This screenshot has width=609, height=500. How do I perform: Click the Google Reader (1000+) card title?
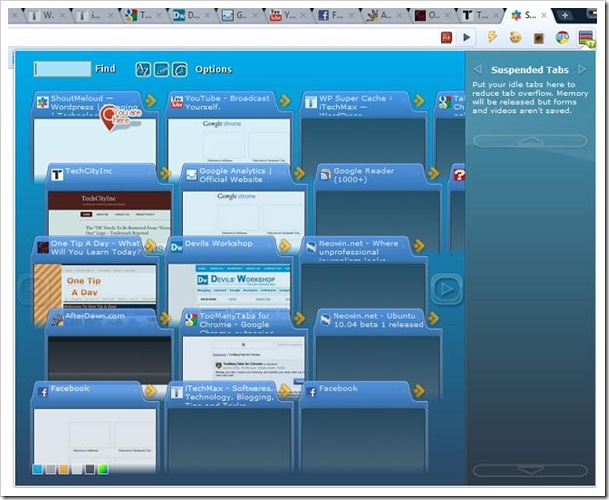tap(364, 175)
